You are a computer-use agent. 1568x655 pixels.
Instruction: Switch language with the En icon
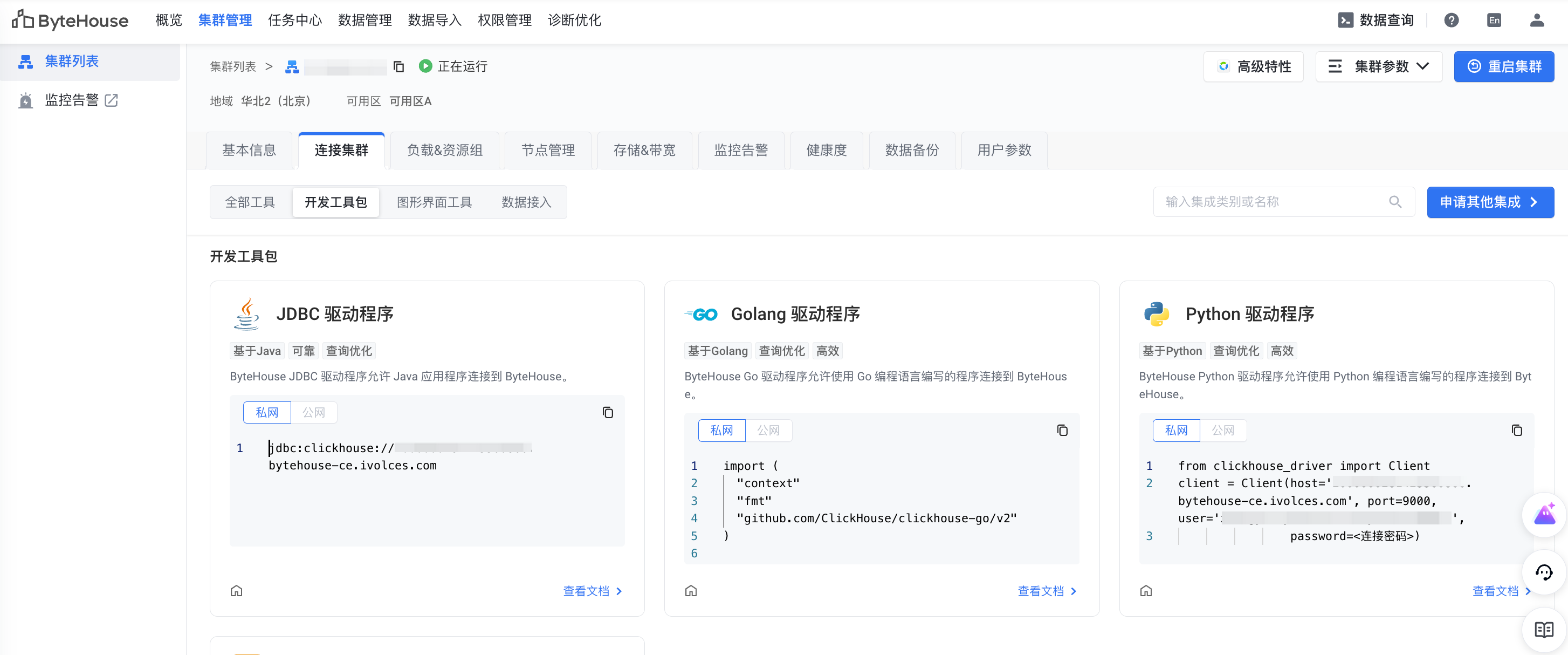pyautogui.click(x=1494, y=20)
